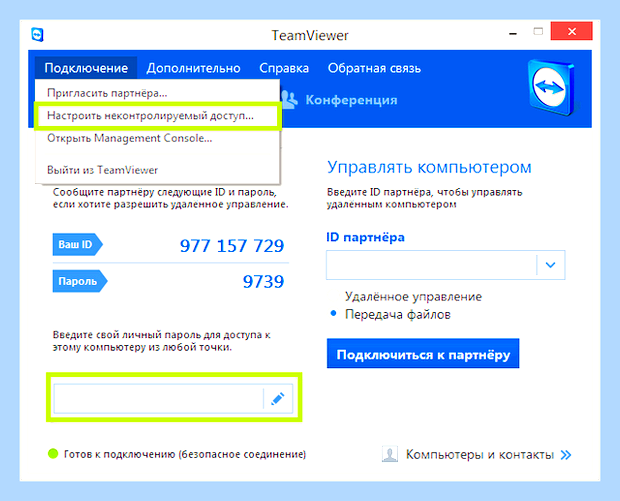Expand the ID партнёра dropdown arrow

click(x=550, y=265)
